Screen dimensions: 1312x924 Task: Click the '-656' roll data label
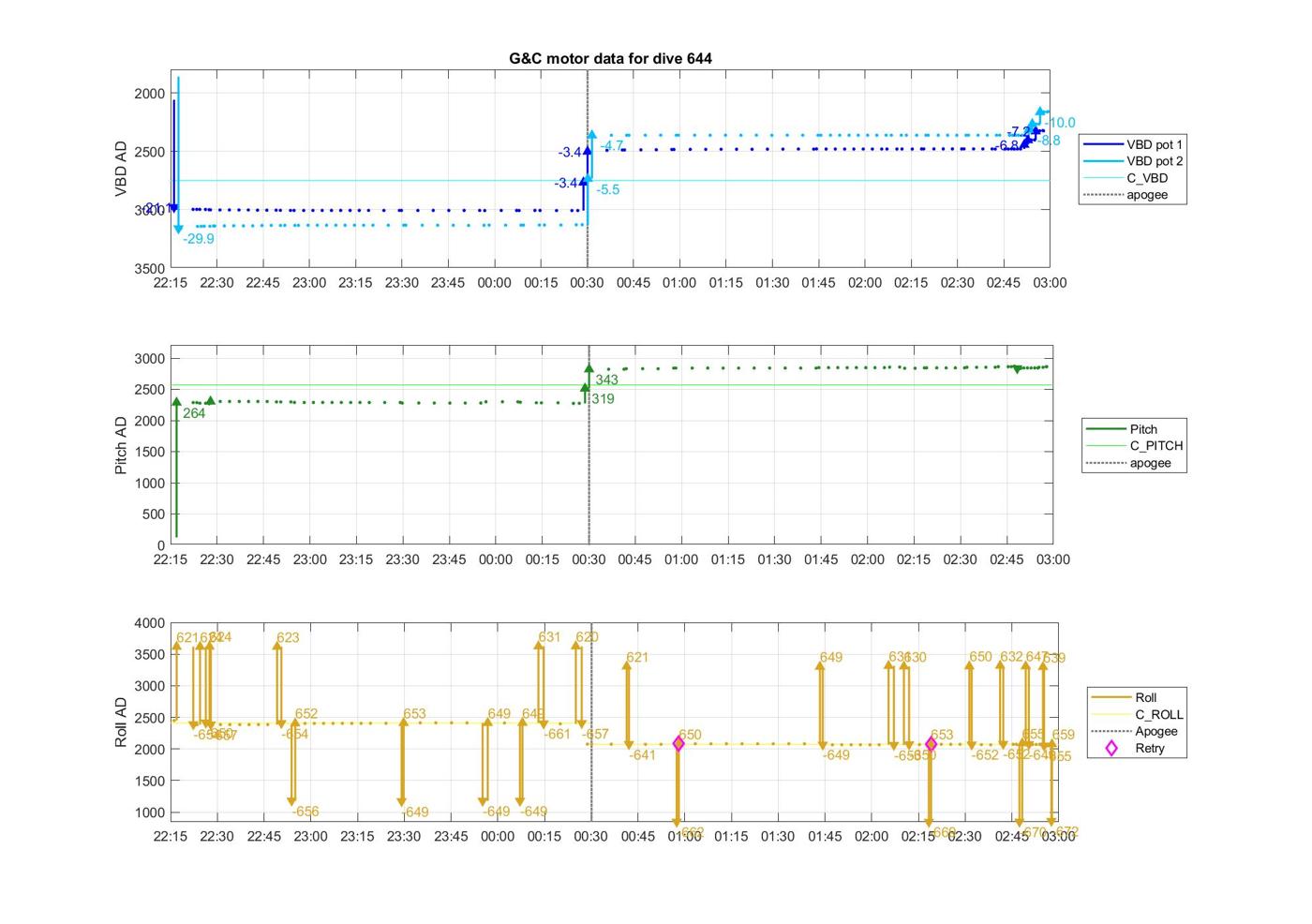click(x=306, y=812)
